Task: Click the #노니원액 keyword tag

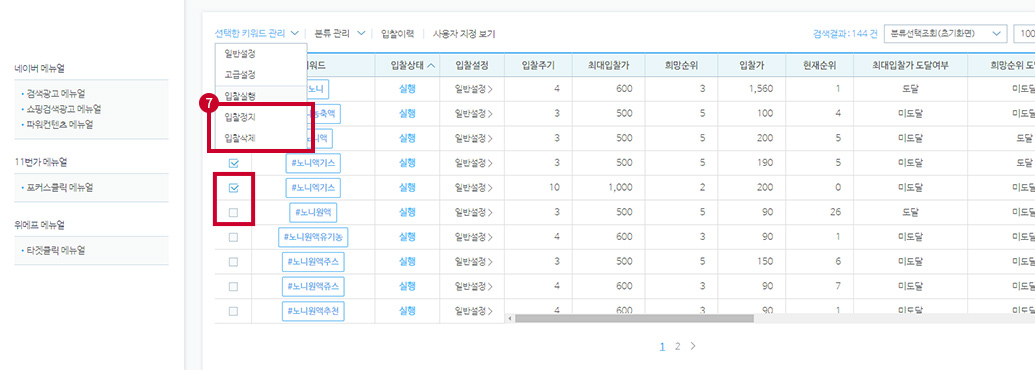Action: click(x=314, y=212)
